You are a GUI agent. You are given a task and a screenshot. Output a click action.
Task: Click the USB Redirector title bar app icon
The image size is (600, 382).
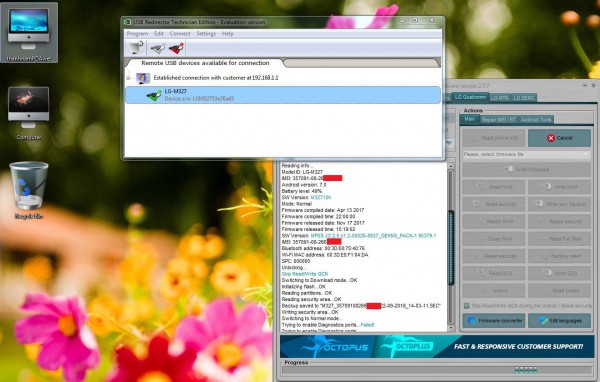(x=128, y=22)
